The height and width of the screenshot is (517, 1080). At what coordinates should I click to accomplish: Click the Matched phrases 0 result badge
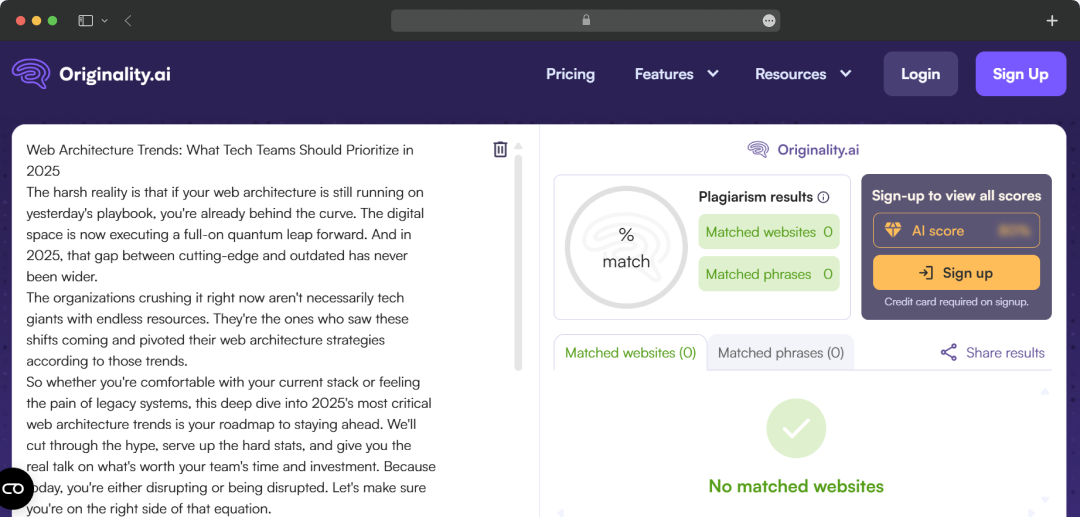tap(769, 274)
